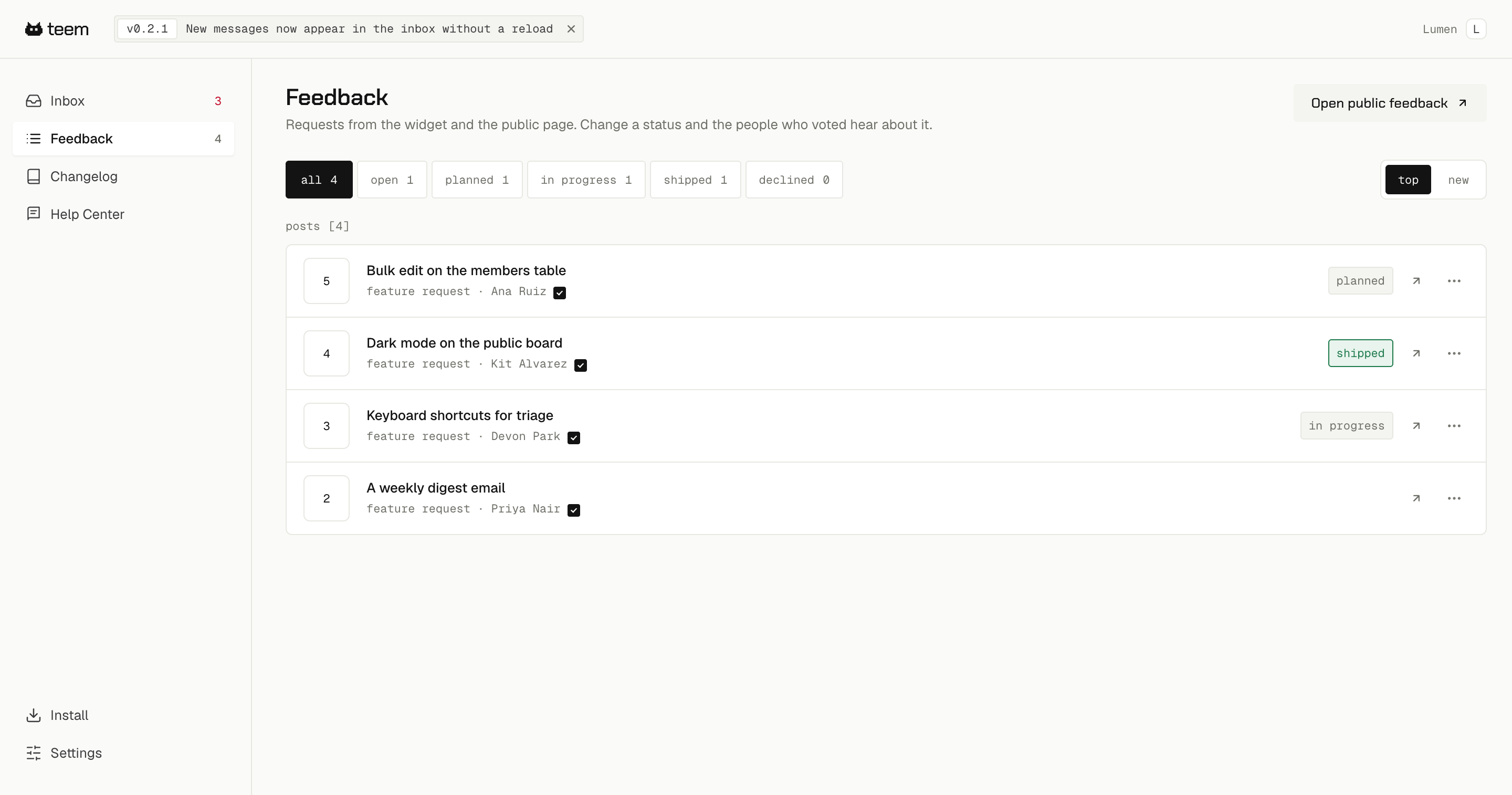Filter posts by declined status

pyautogui.click(x=794, y=180)
